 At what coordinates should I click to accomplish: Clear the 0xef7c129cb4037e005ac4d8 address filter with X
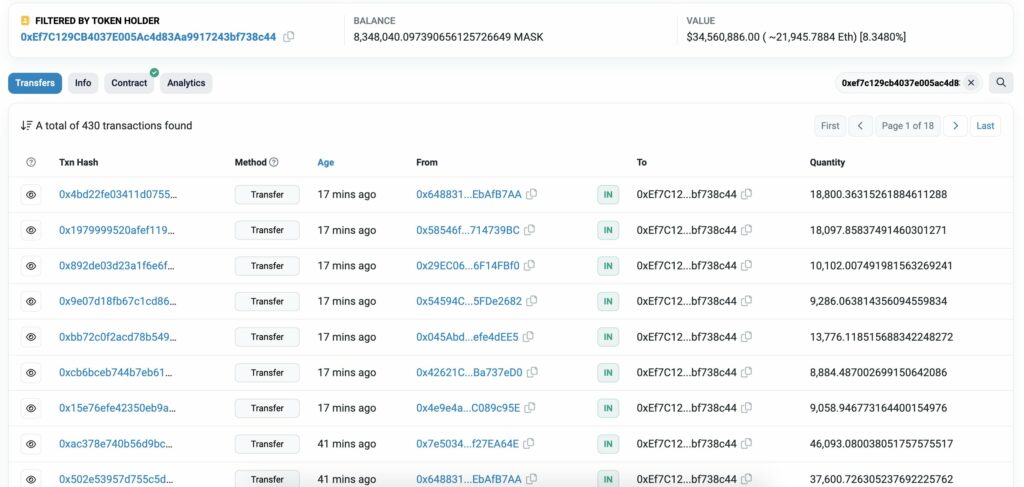[x=970, y=83]
